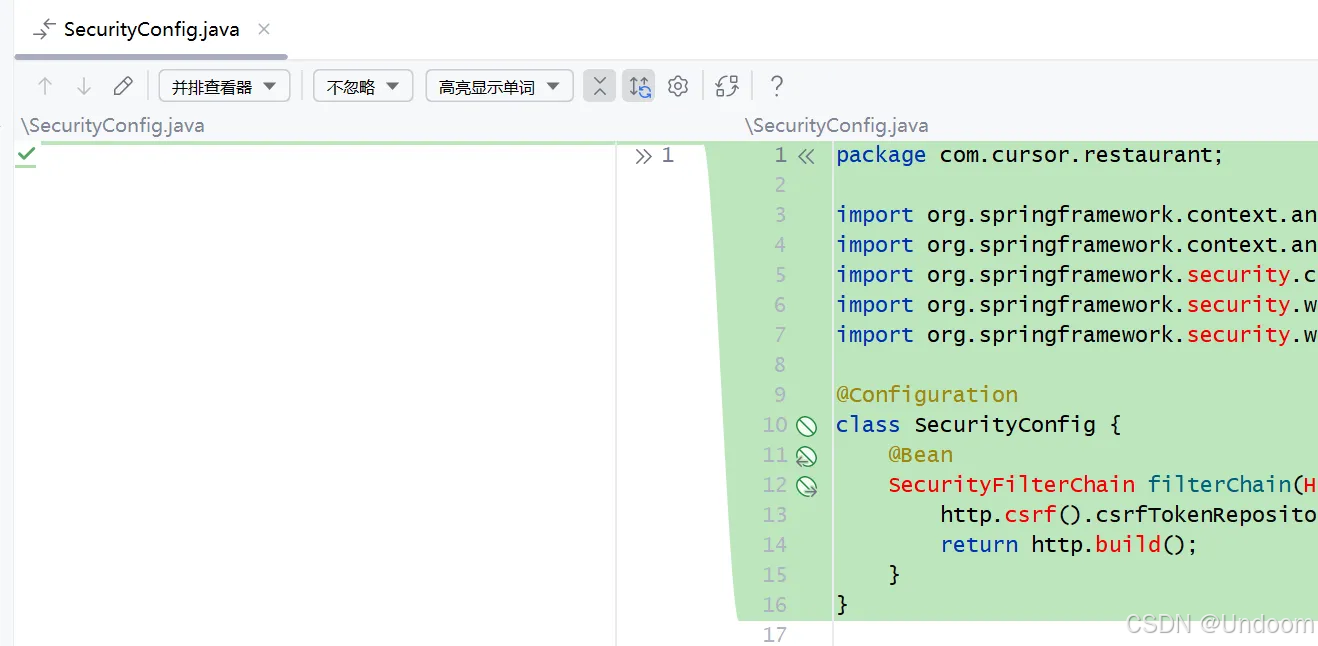Click the @Bean annotation
1318x646 pixels.
(x=921, y=455)
